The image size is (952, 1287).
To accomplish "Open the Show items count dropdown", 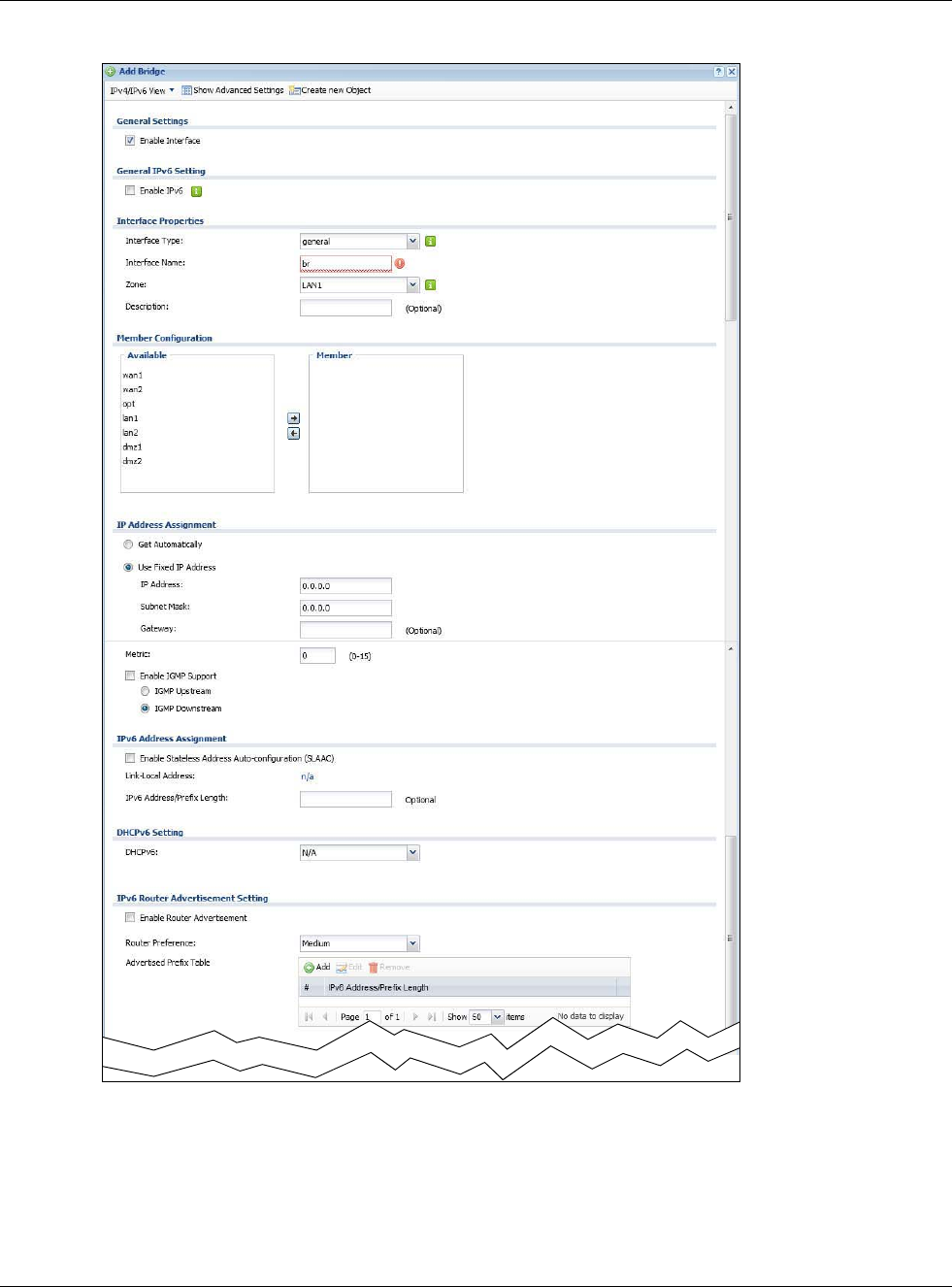I will (x=497, y=1017).
